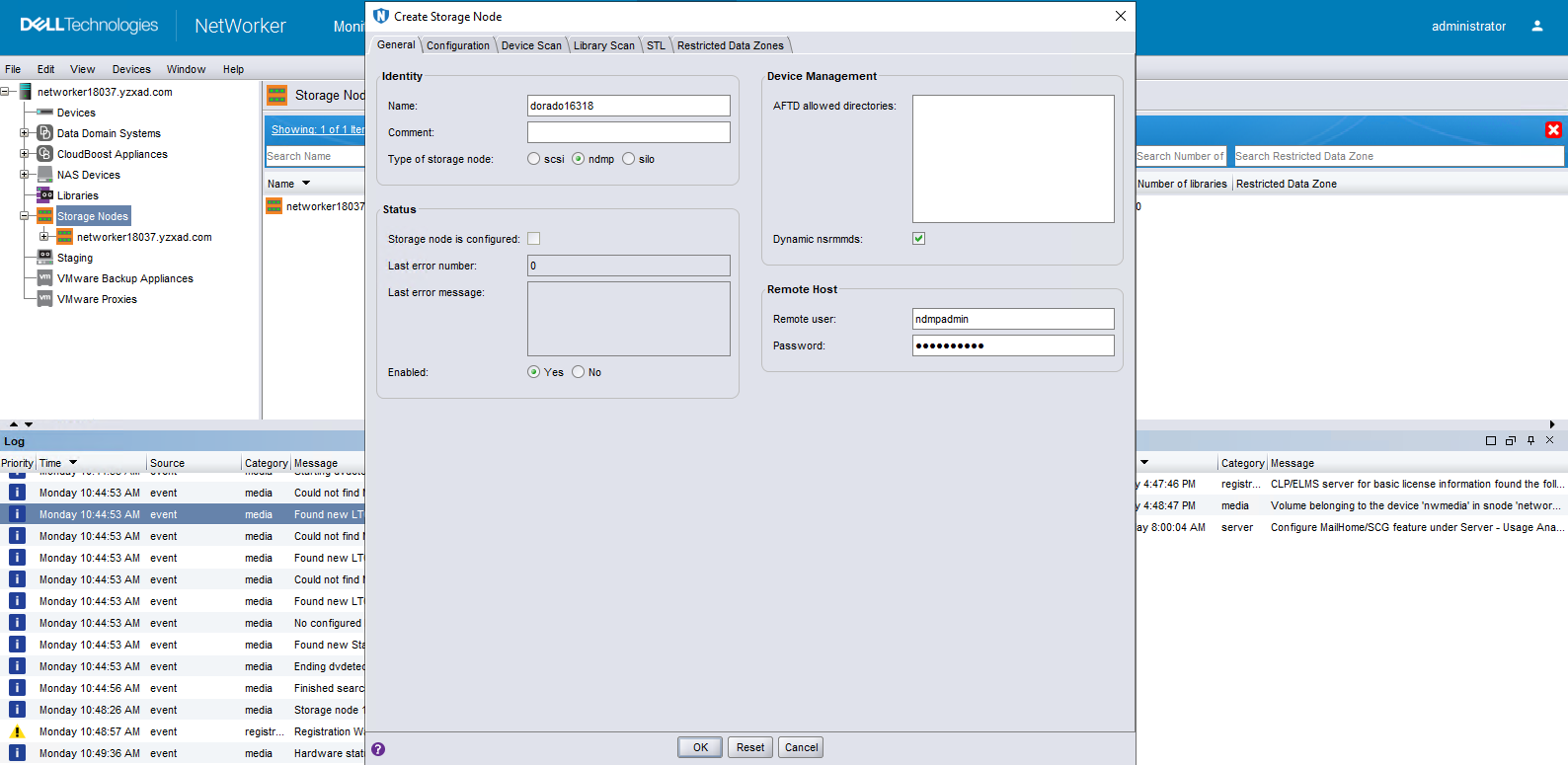Click the OK button
The image size is (1568, 765).
700,747
